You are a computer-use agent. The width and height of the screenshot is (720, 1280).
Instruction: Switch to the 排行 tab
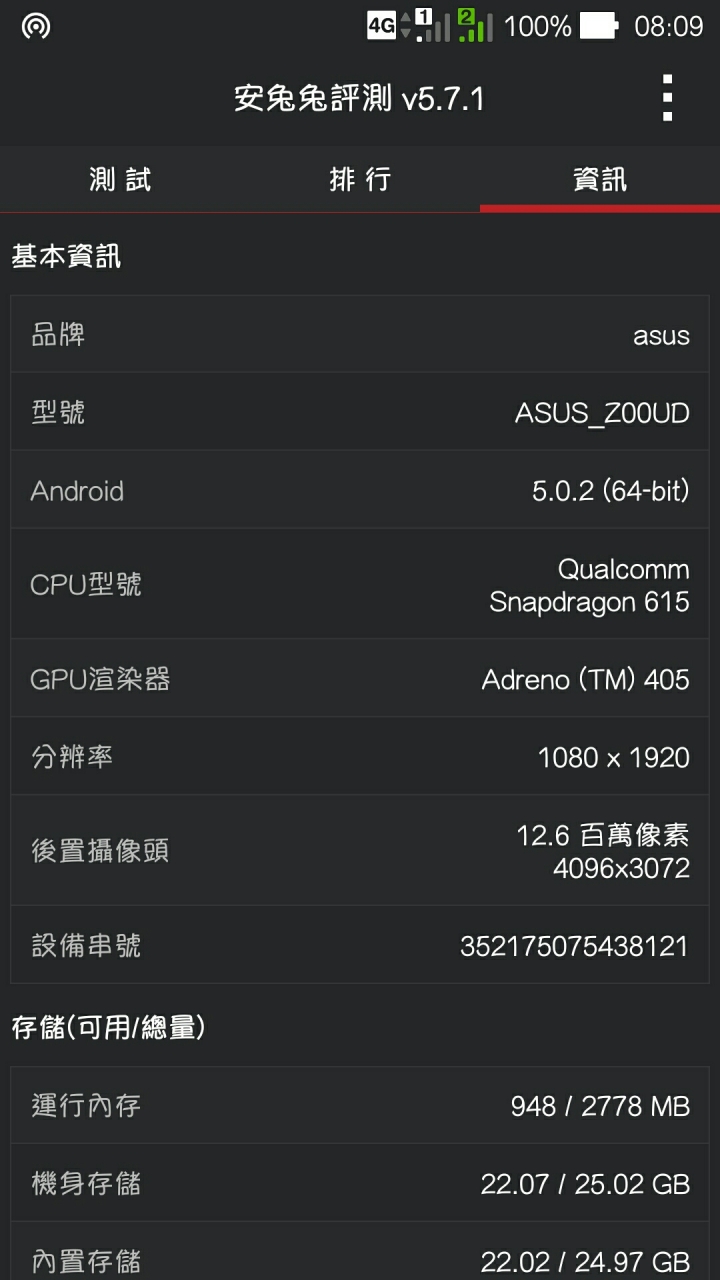360,180
